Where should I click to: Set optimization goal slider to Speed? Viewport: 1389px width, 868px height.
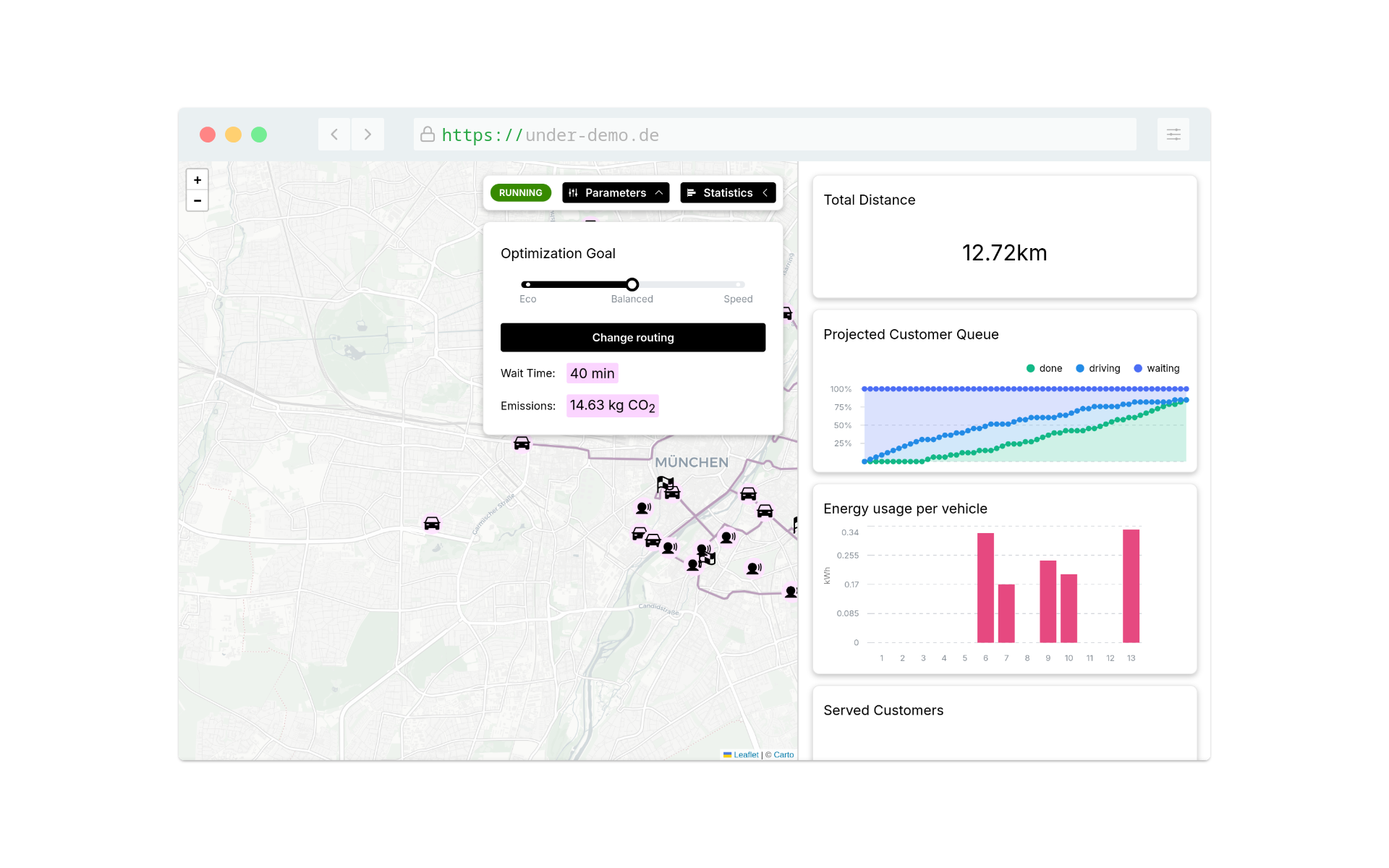(738, 284)
